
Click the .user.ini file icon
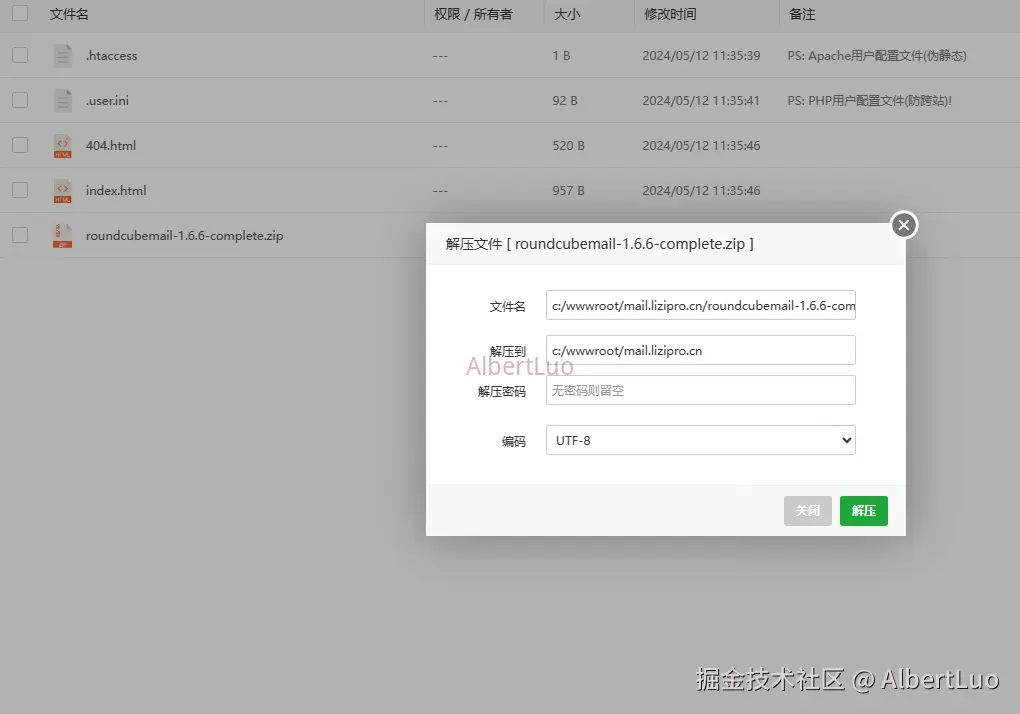click(62, 101)
